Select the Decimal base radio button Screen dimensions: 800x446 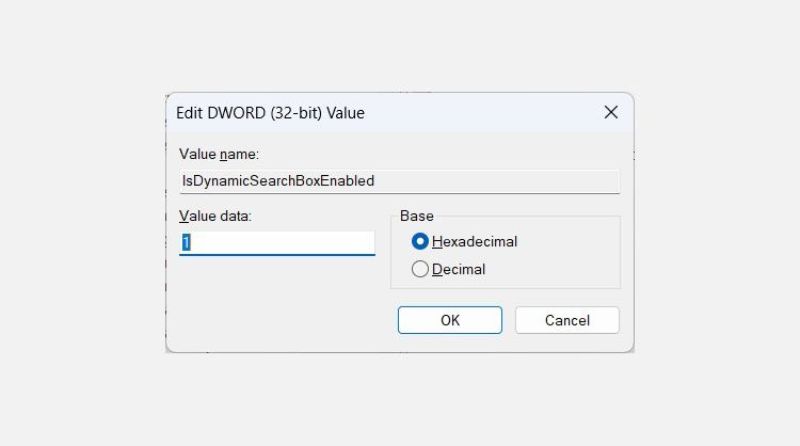pos(421,269)
